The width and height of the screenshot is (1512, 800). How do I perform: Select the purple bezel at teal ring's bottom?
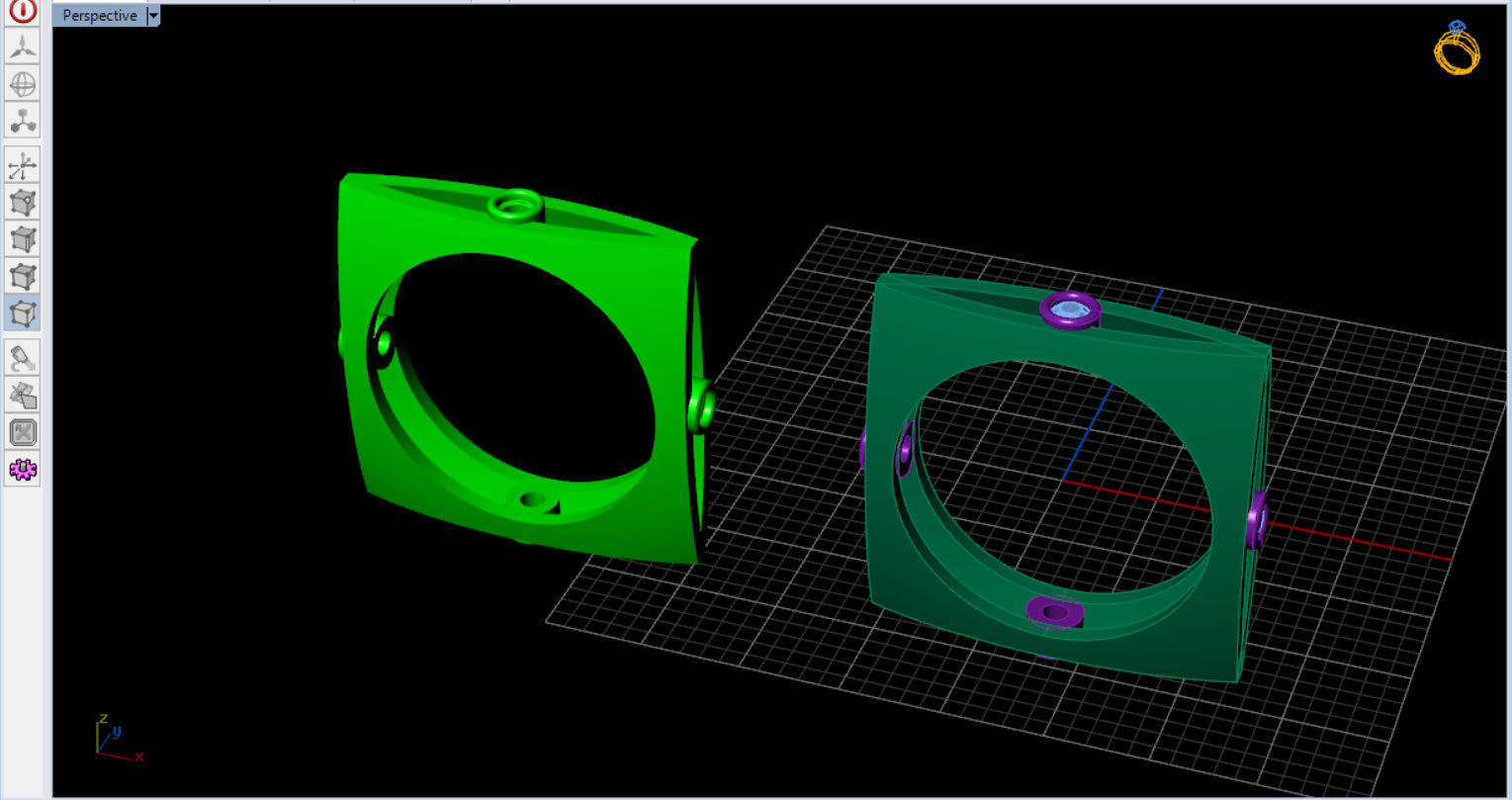pos(1055,610)
